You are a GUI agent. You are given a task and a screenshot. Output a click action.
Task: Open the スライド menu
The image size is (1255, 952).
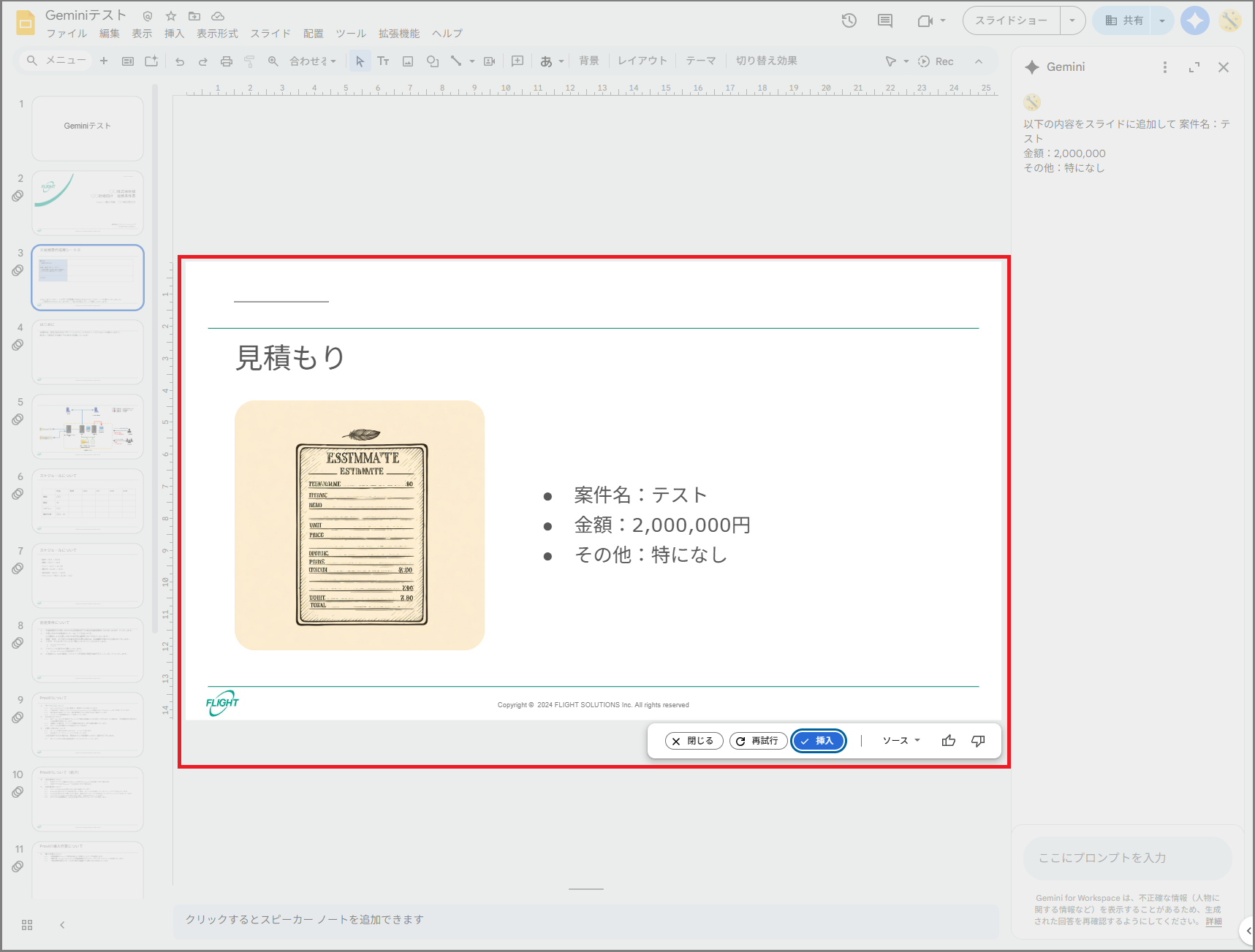coord(270,34)
